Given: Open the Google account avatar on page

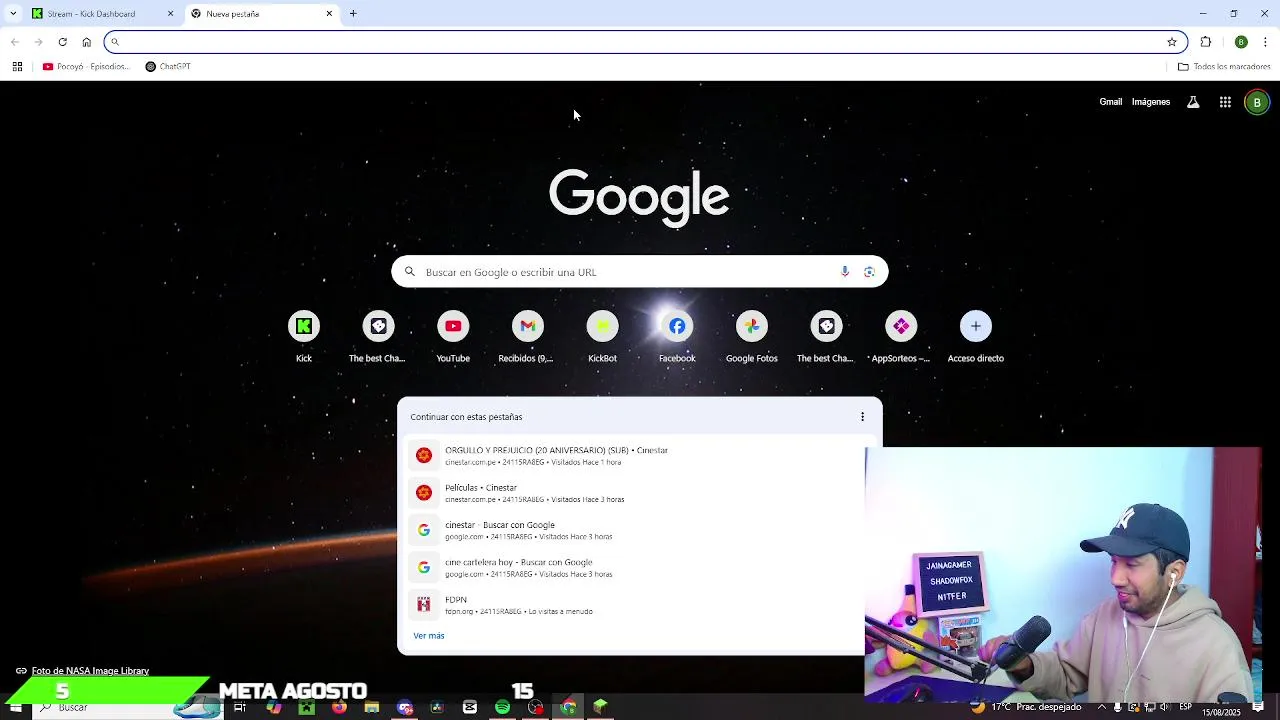Looking at the screenshot, I should (1257, 102).
